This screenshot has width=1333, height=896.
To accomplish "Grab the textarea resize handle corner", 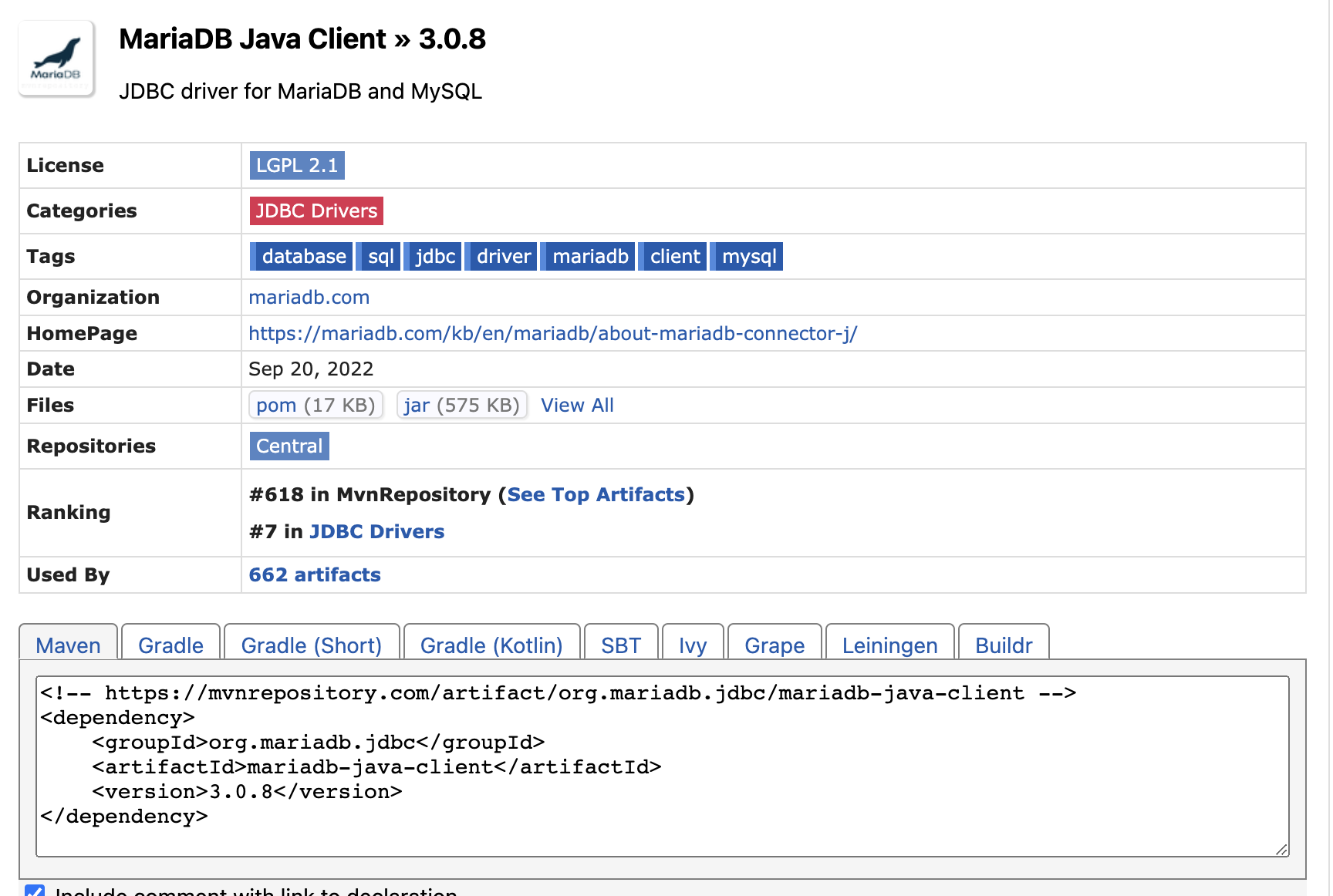I will pos(1281,849).
